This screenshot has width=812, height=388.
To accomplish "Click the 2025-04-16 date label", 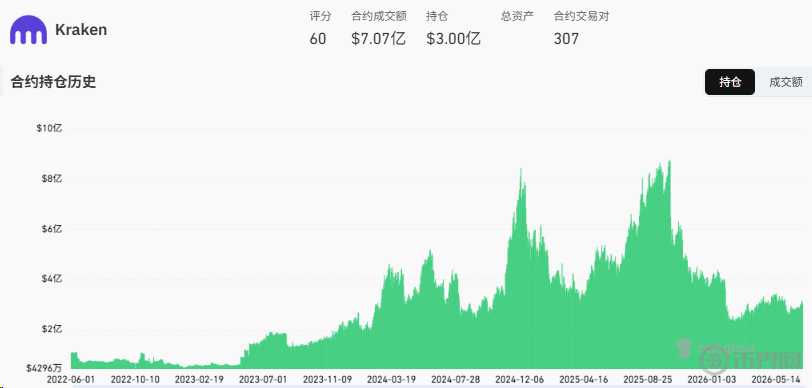I will click(x=584, y=379).
